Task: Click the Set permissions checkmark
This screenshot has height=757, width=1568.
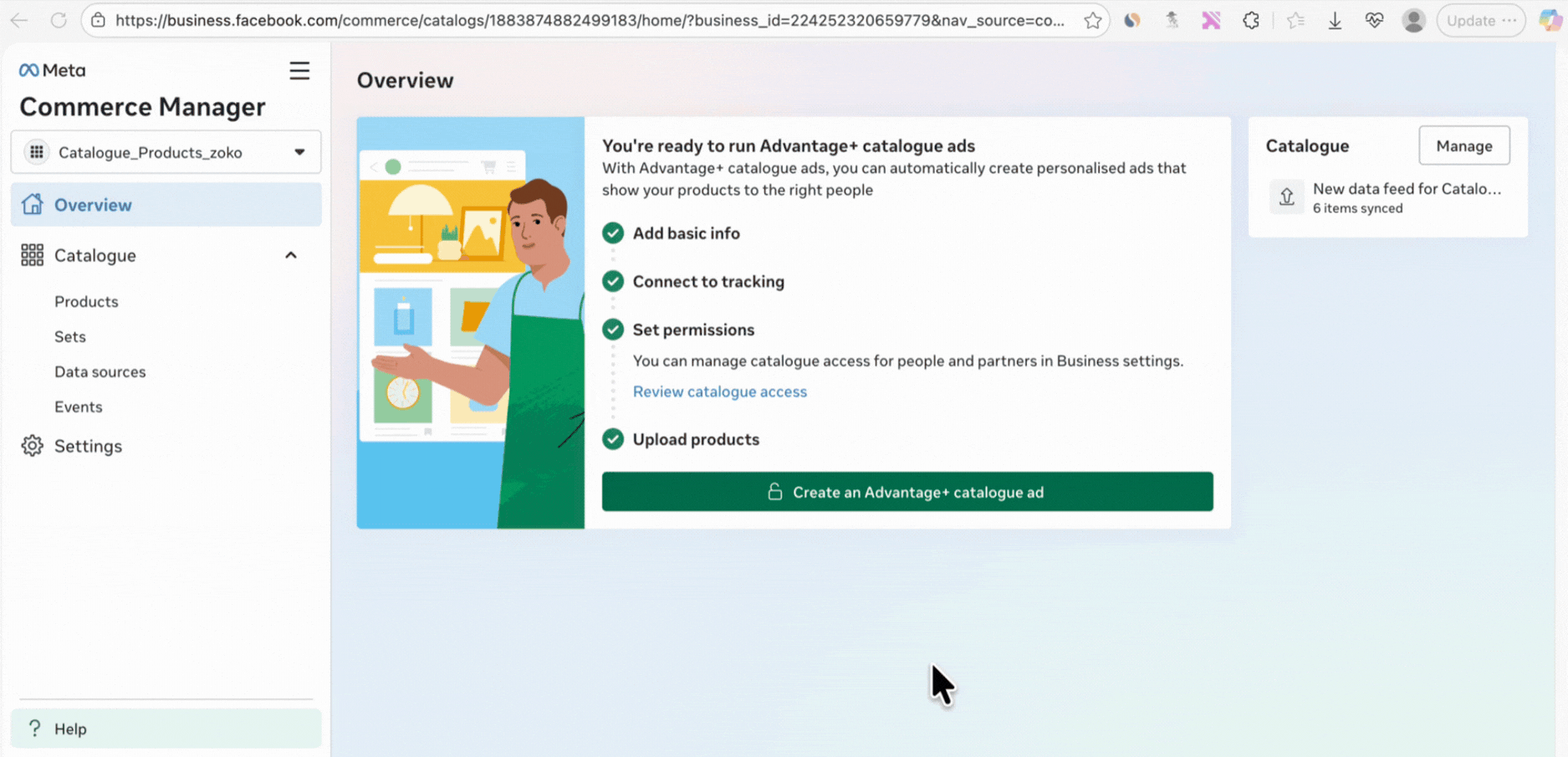Action: click(613, 330)
